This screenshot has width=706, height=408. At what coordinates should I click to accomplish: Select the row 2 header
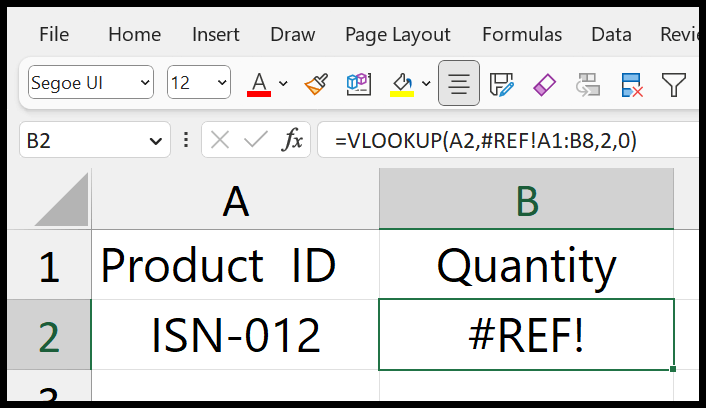pos(49,335)
